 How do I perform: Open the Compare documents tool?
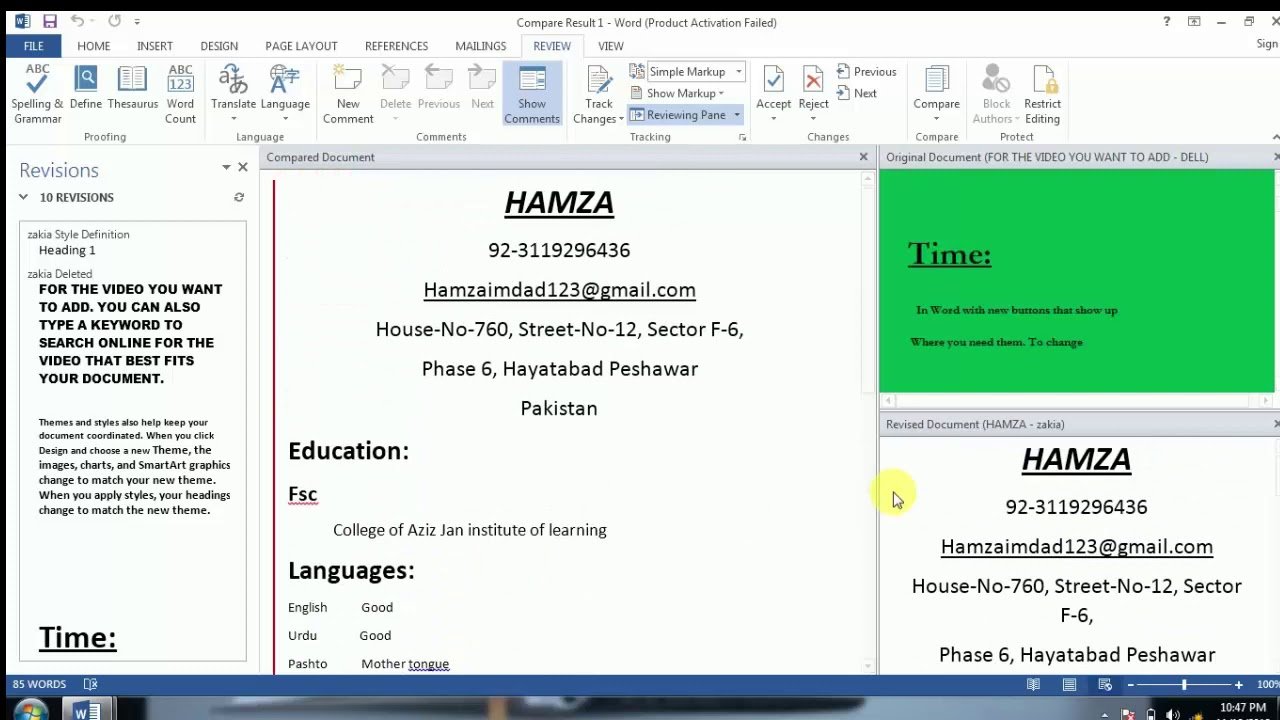(936, 95)
